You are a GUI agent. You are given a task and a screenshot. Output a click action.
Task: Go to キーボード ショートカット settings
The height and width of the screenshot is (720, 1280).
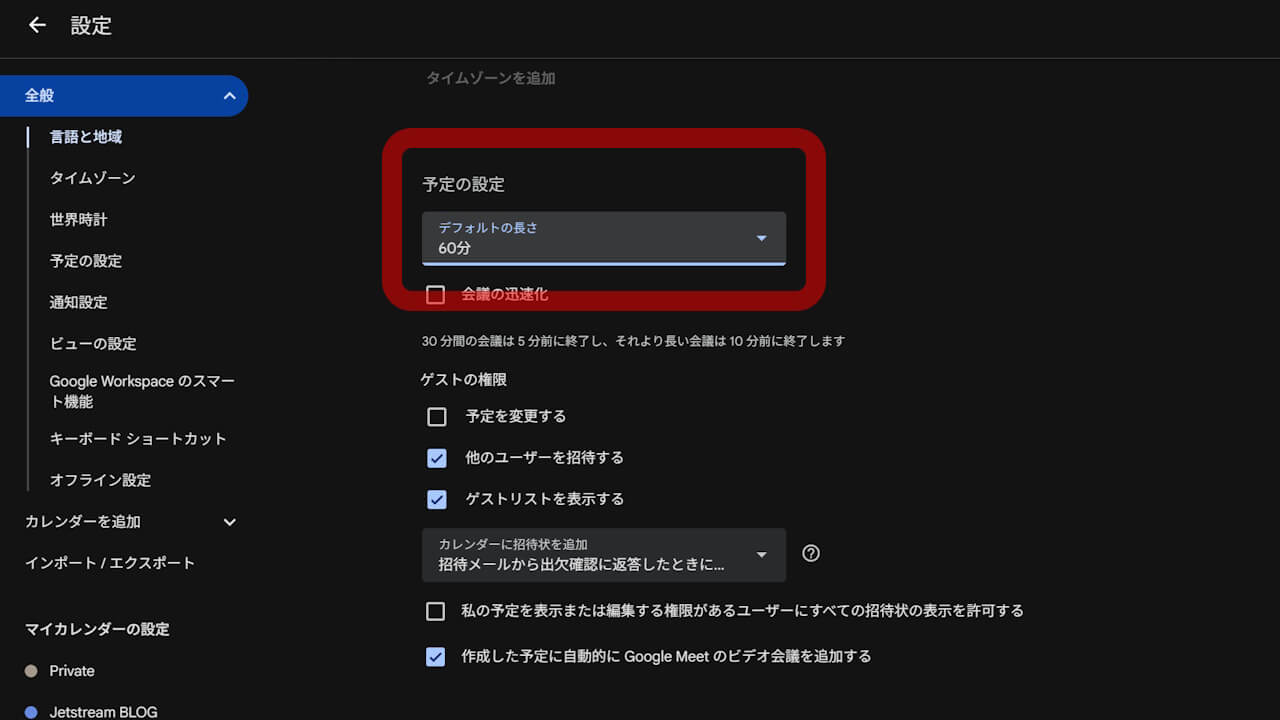point(138,438)
